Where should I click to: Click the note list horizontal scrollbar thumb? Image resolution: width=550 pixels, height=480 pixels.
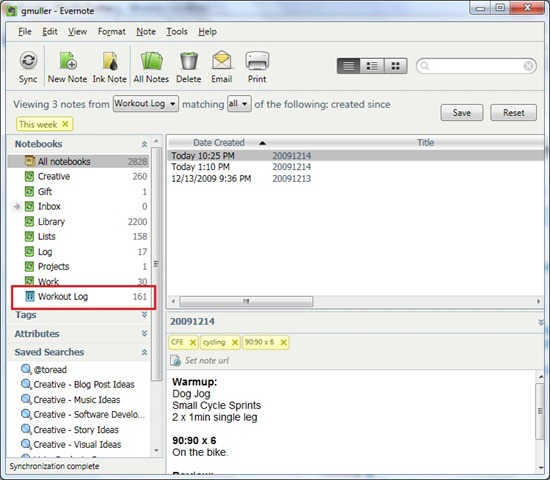[x=246, y=301]
